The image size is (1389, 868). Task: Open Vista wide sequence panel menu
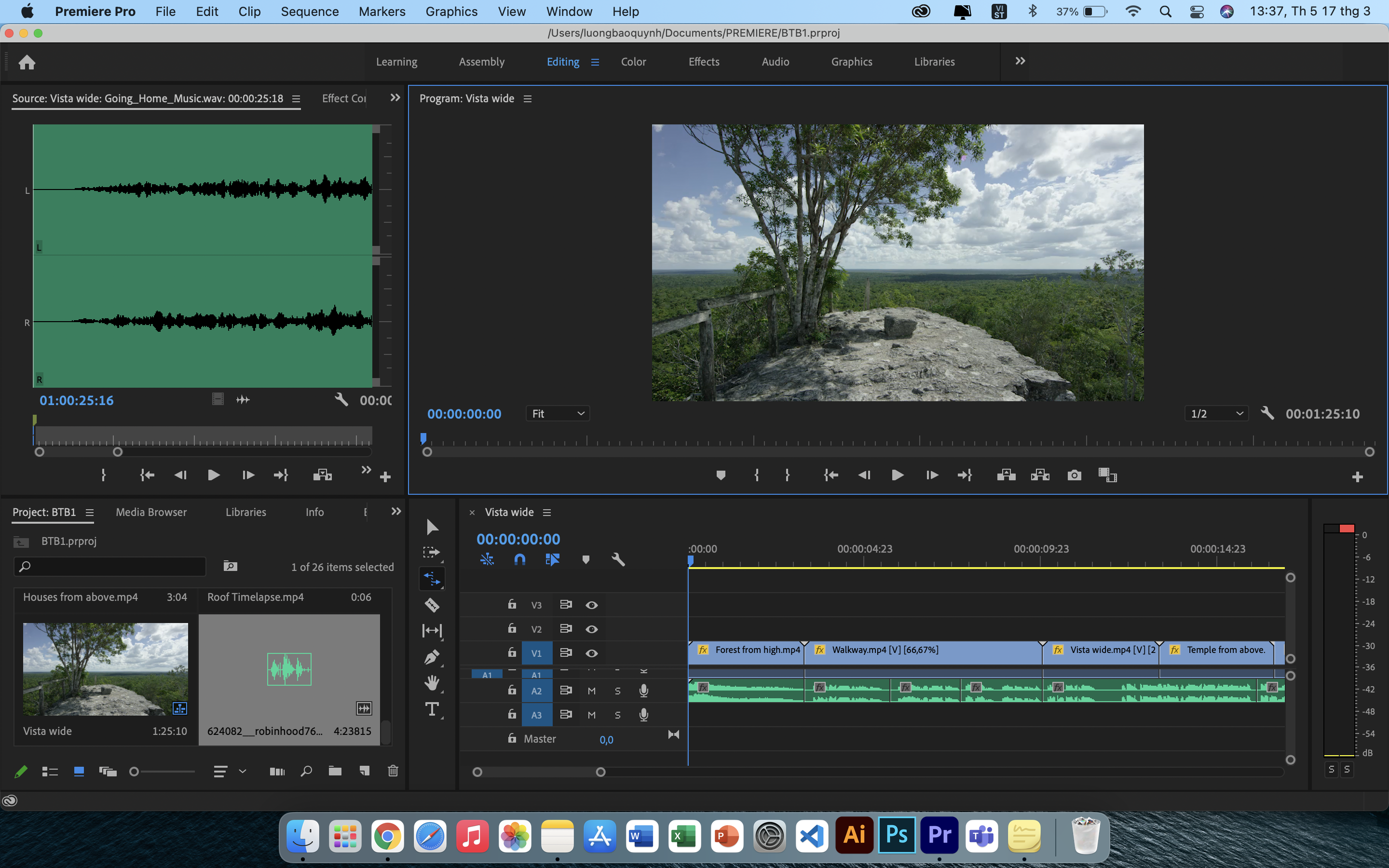pos(547,512)
